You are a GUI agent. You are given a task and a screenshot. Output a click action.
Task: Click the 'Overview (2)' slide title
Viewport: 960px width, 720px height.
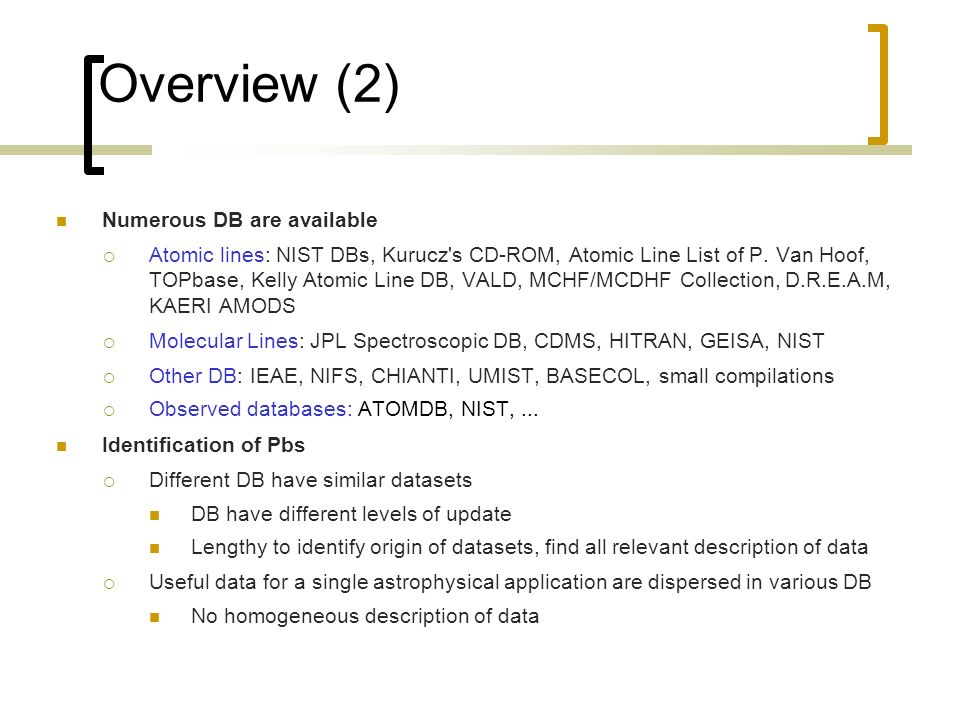[x=249, y=84]
